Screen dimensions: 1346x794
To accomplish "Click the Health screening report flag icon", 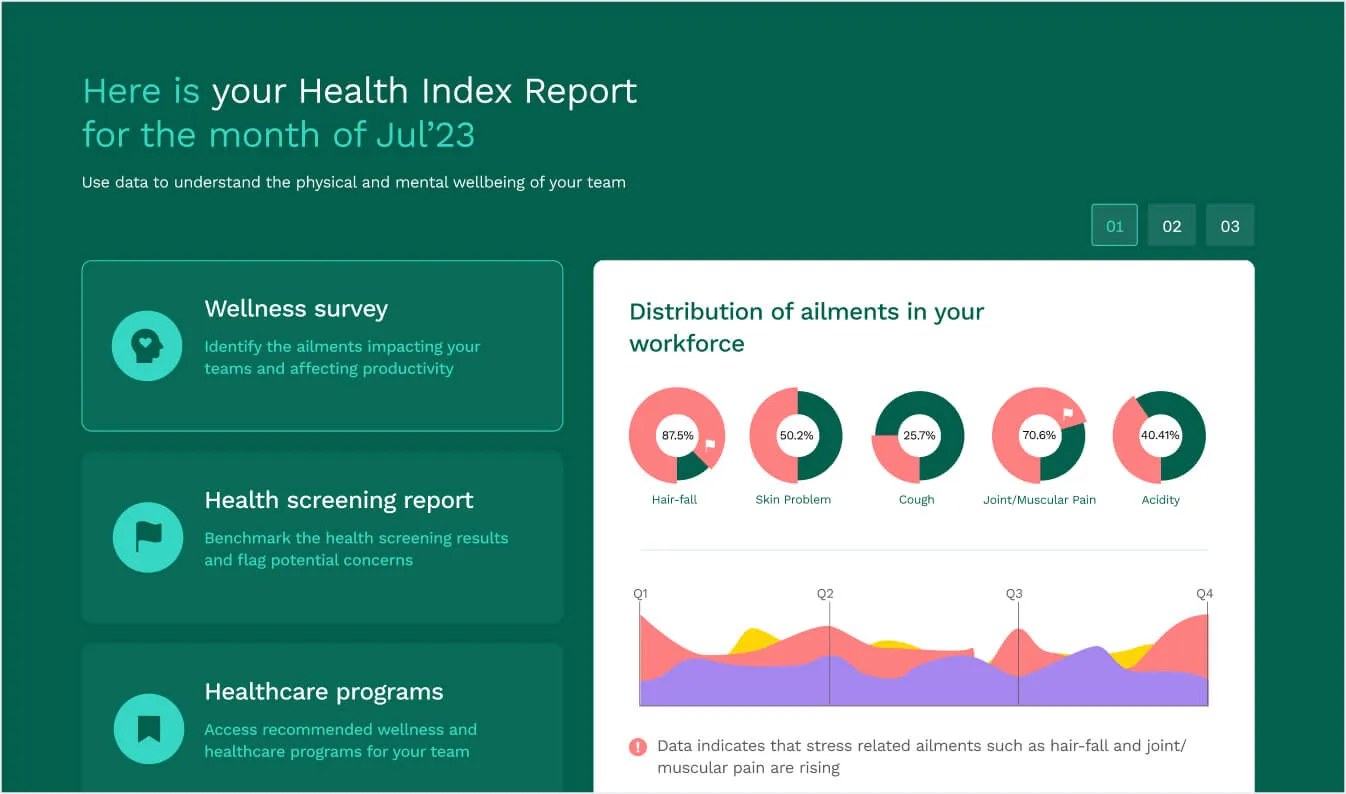I will (147, 537).
